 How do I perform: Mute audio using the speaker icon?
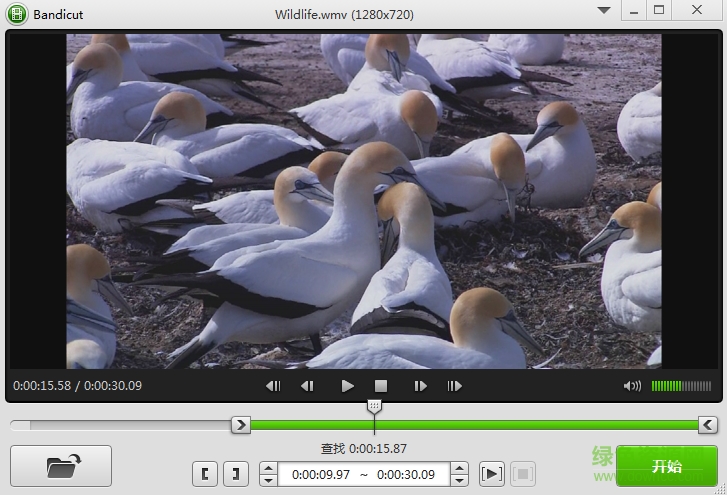(631, 386)
